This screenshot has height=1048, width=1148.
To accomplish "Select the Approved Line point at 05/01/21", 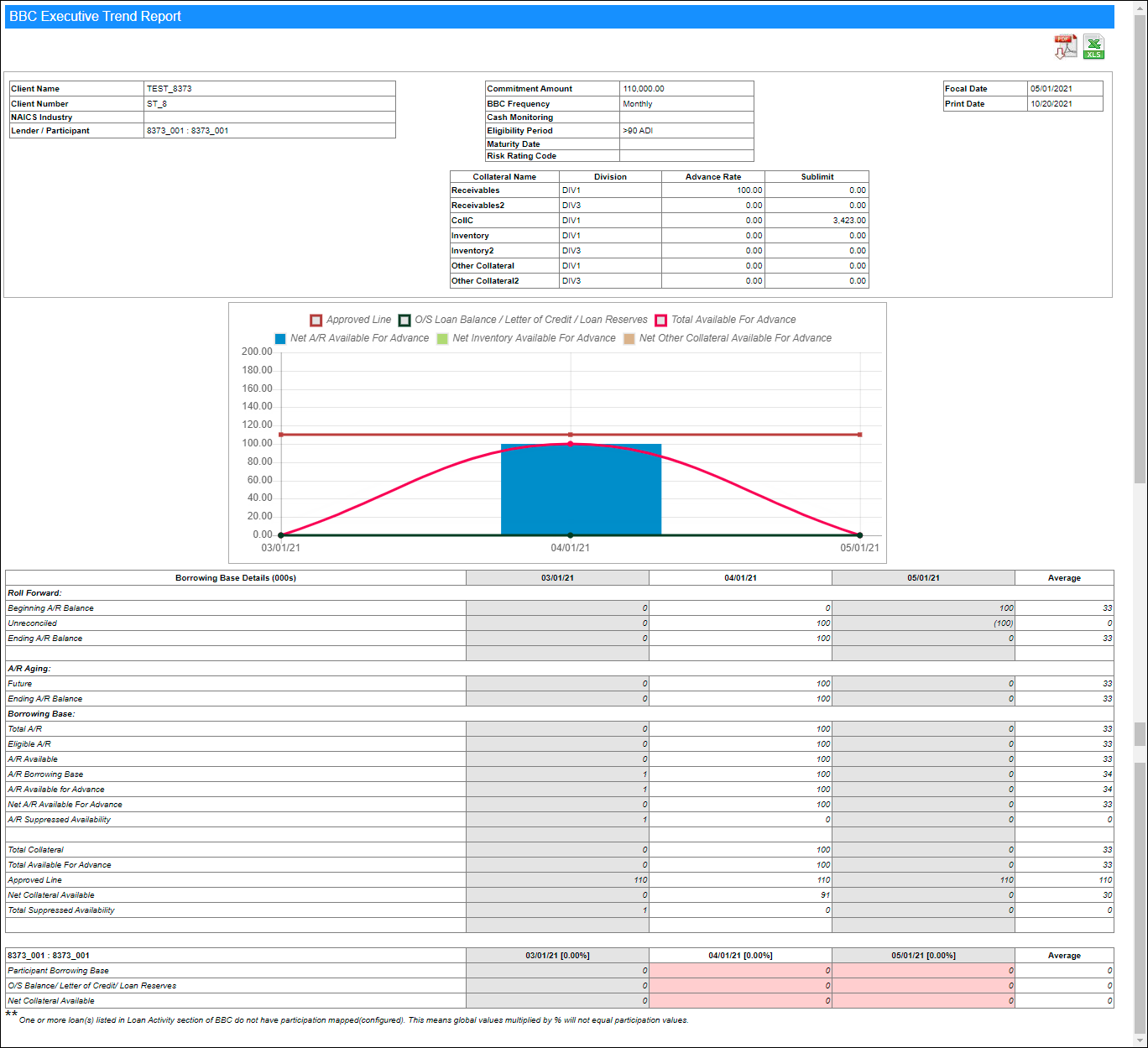I will click(x=859, y=435).
